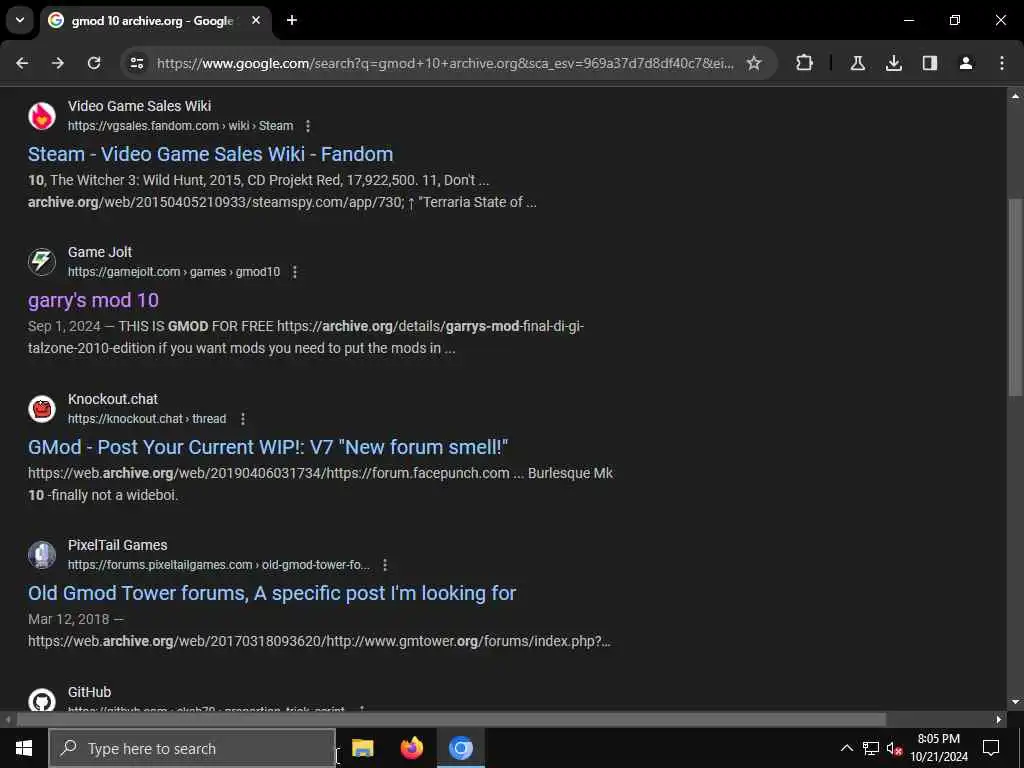The height and width of the screenshot is (768, 1024).
Task: Click the Game Jolt lightning favicon
Action: (42, 262)
